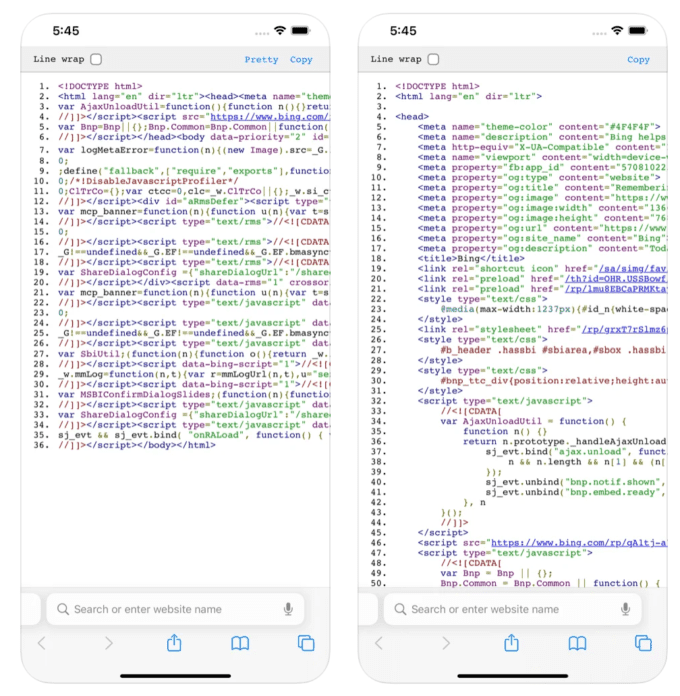Open https://www.bing.com link on line 4
680x696 pixels.
[270, 117]
